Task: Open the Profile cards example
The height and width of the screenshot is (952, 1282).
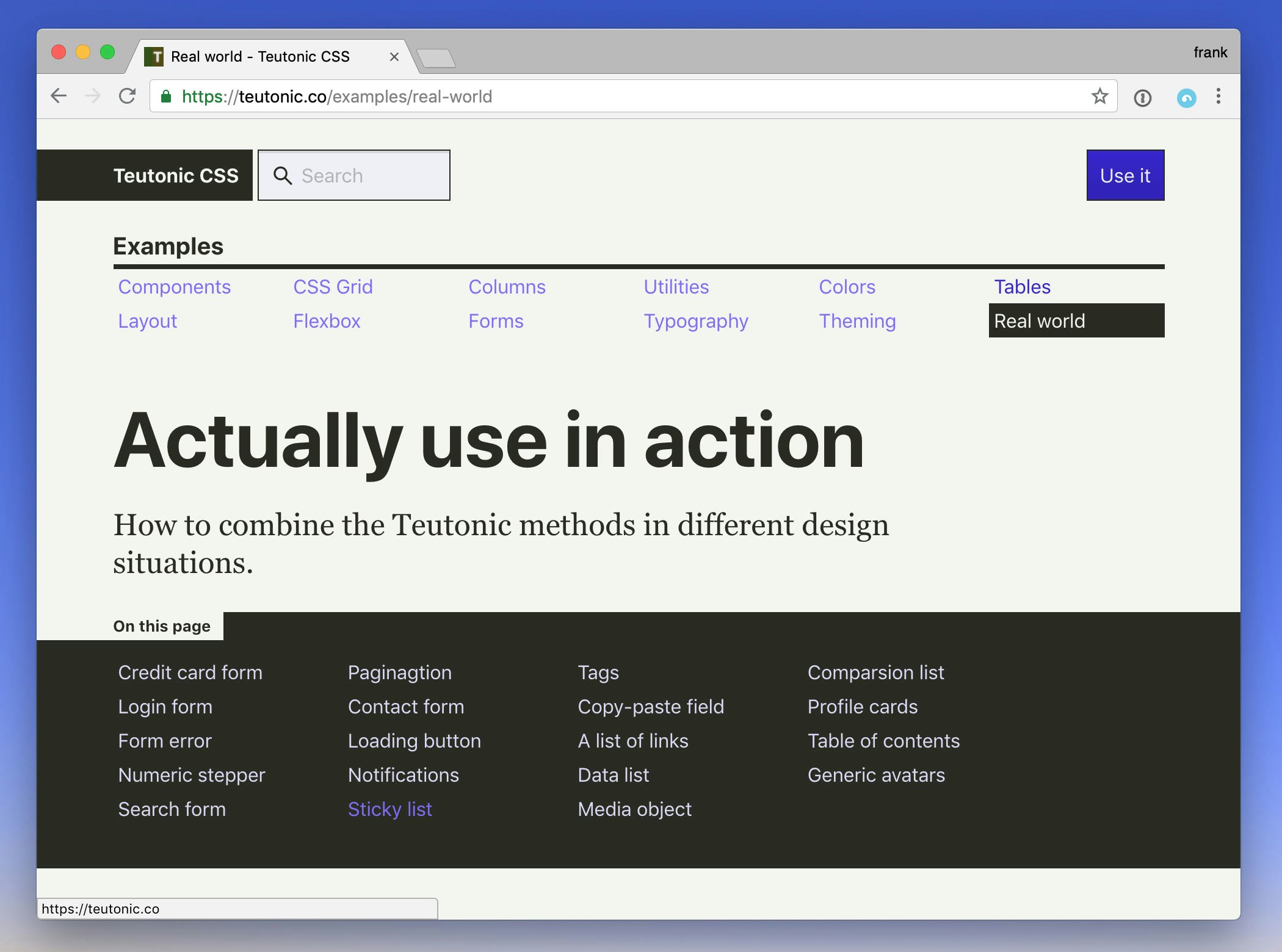Action: tap(863, 706)
